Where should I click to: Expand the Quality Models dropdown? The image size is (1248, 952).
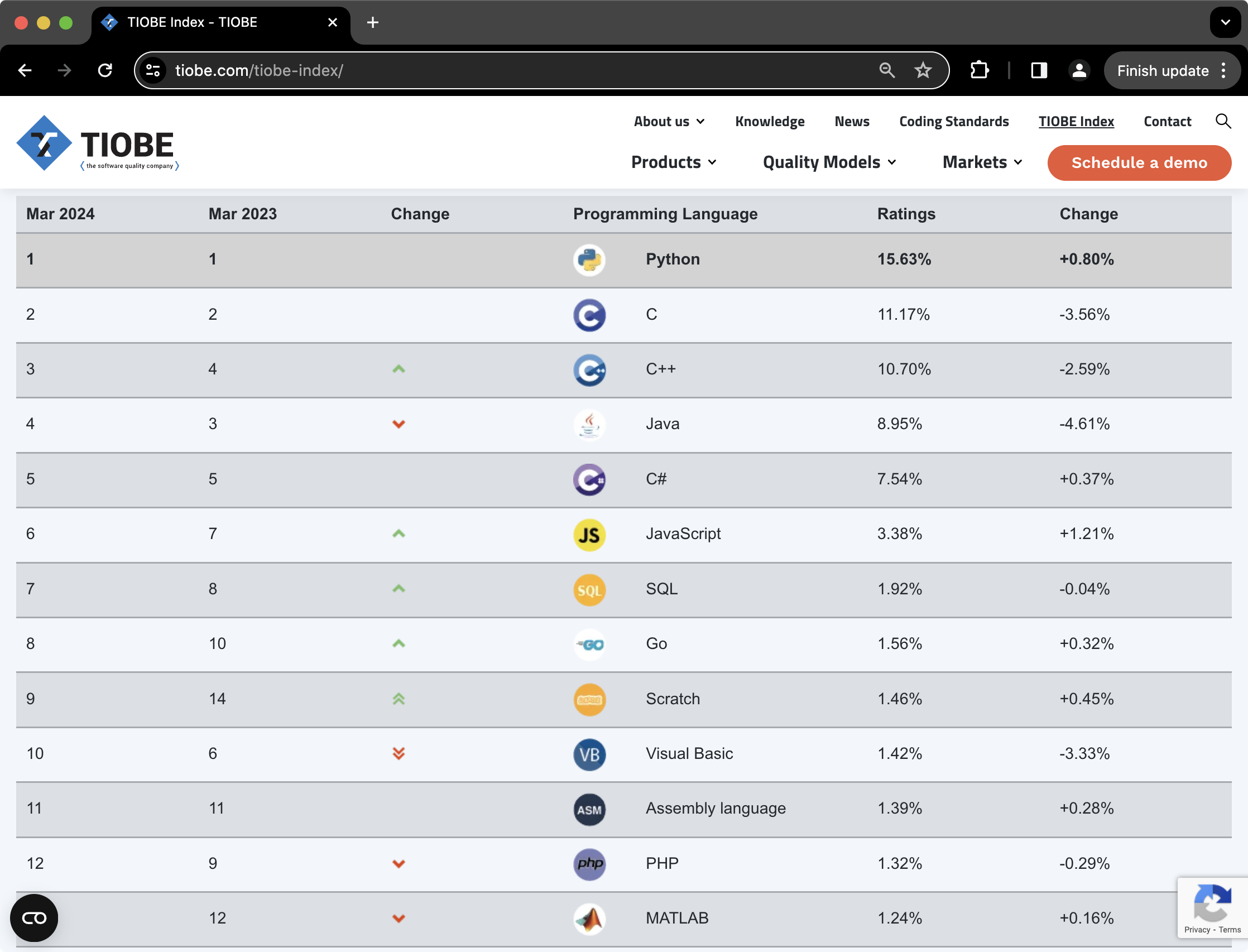pos(830,162)
